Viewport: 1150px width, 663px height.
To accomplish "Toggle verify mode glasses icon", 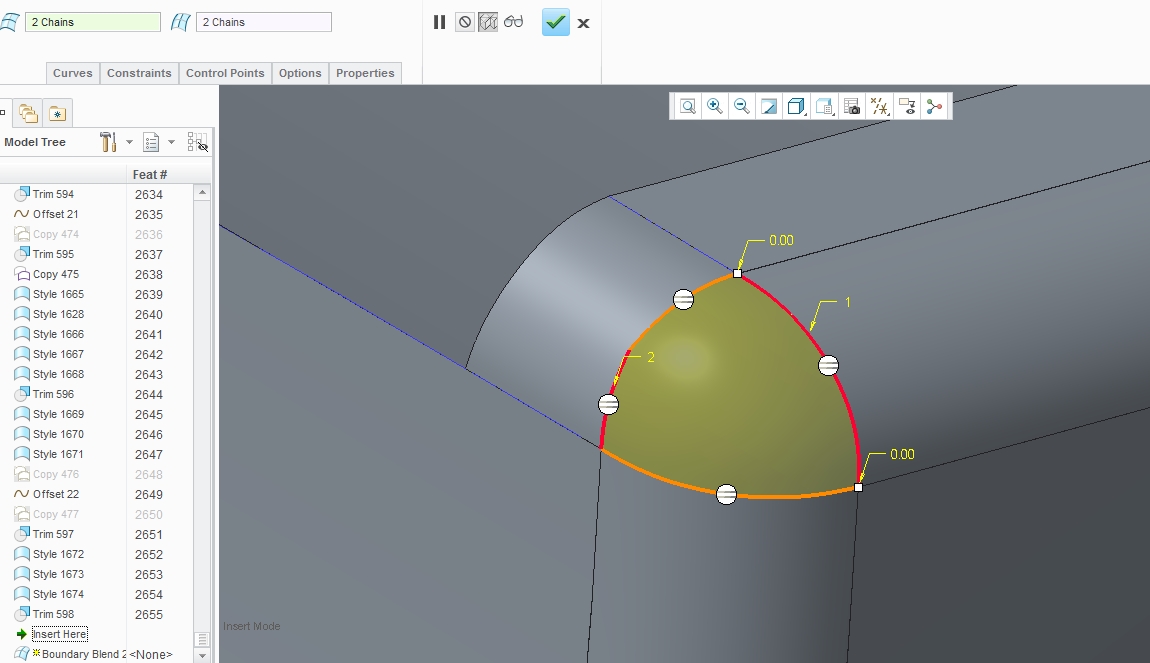I will pos(513,21).
